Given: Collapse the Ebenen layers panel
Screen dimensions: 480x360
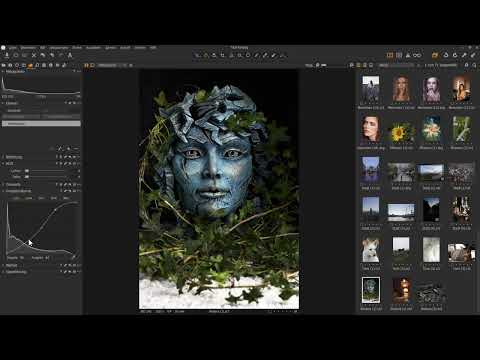Looking at the screenshot, I should tap(3, 103).
